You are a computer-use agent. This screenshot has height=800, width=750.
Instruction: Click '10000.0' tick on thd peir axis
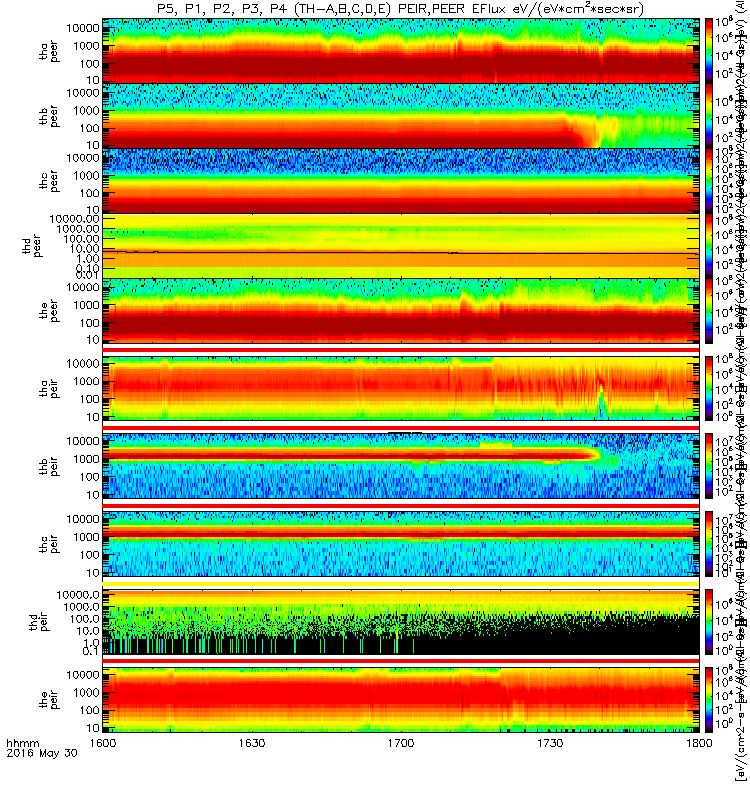click(78, 594)
